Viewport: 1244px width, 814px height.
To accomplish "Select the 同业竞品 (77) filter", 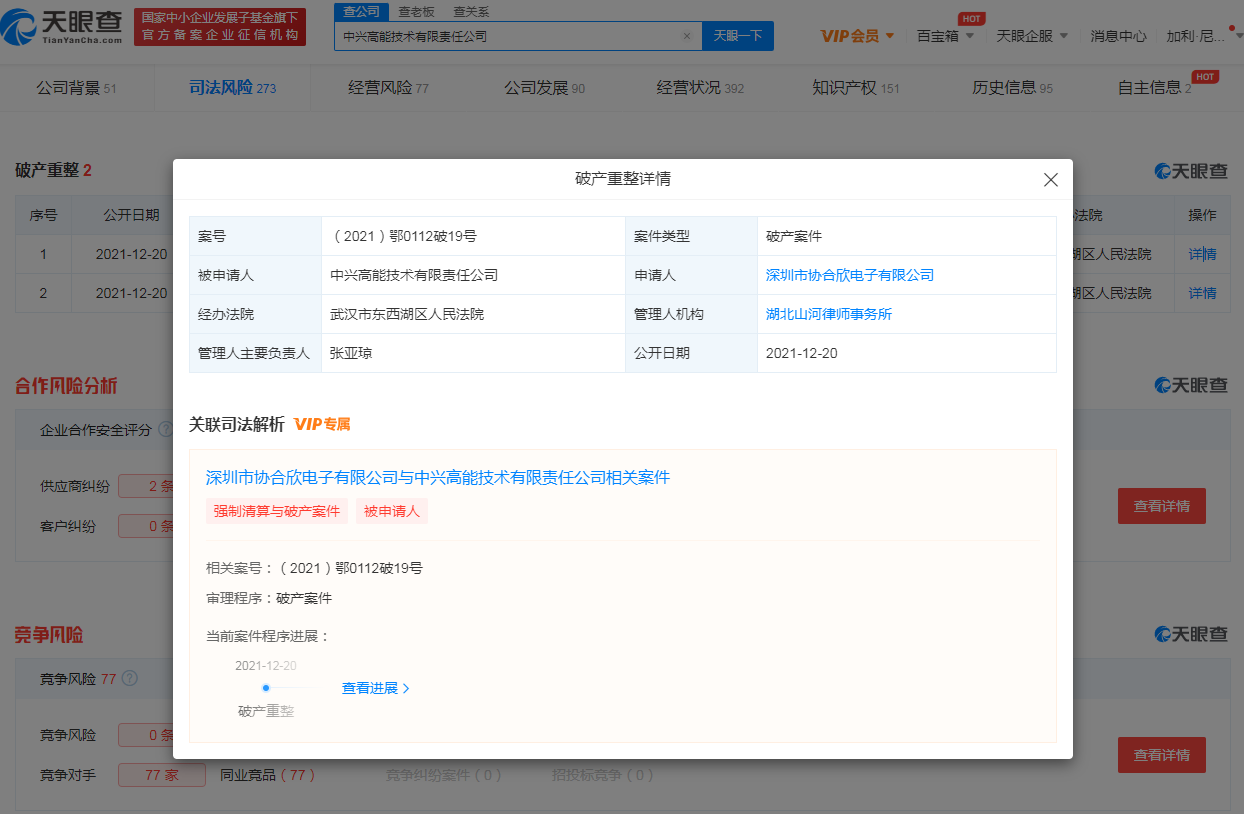I will point(268,775).
